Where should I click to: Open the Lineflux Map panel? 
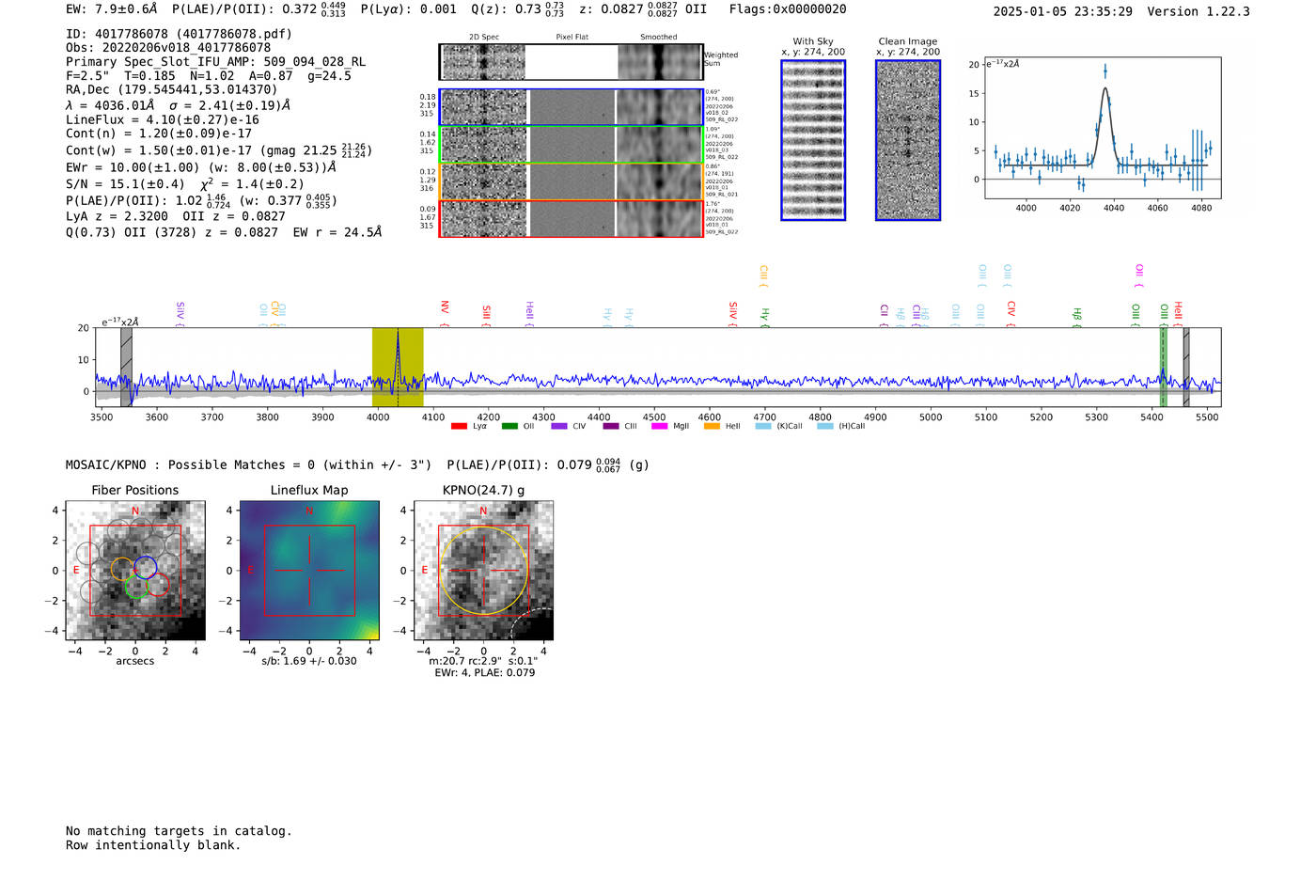tap(309, 571)
